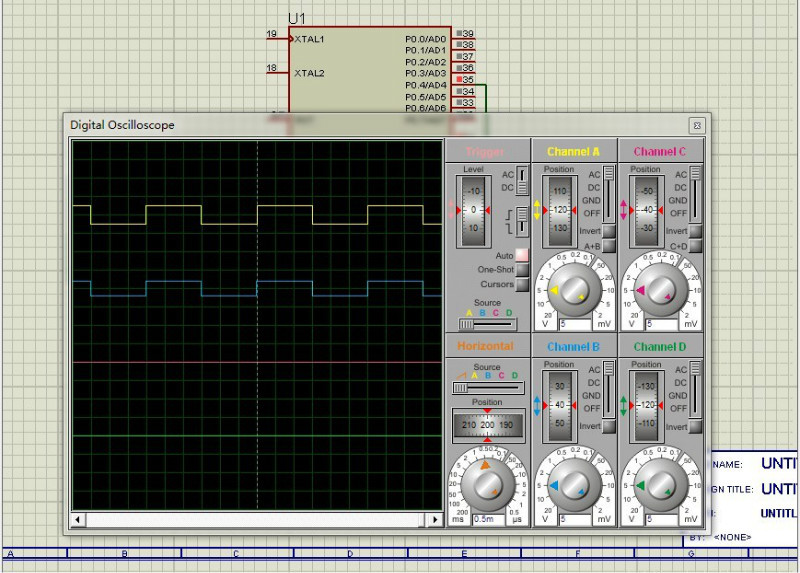Turn the Channel D voltage knob
The width and height of the screenshot is (800, 573).
coord(661,487)
